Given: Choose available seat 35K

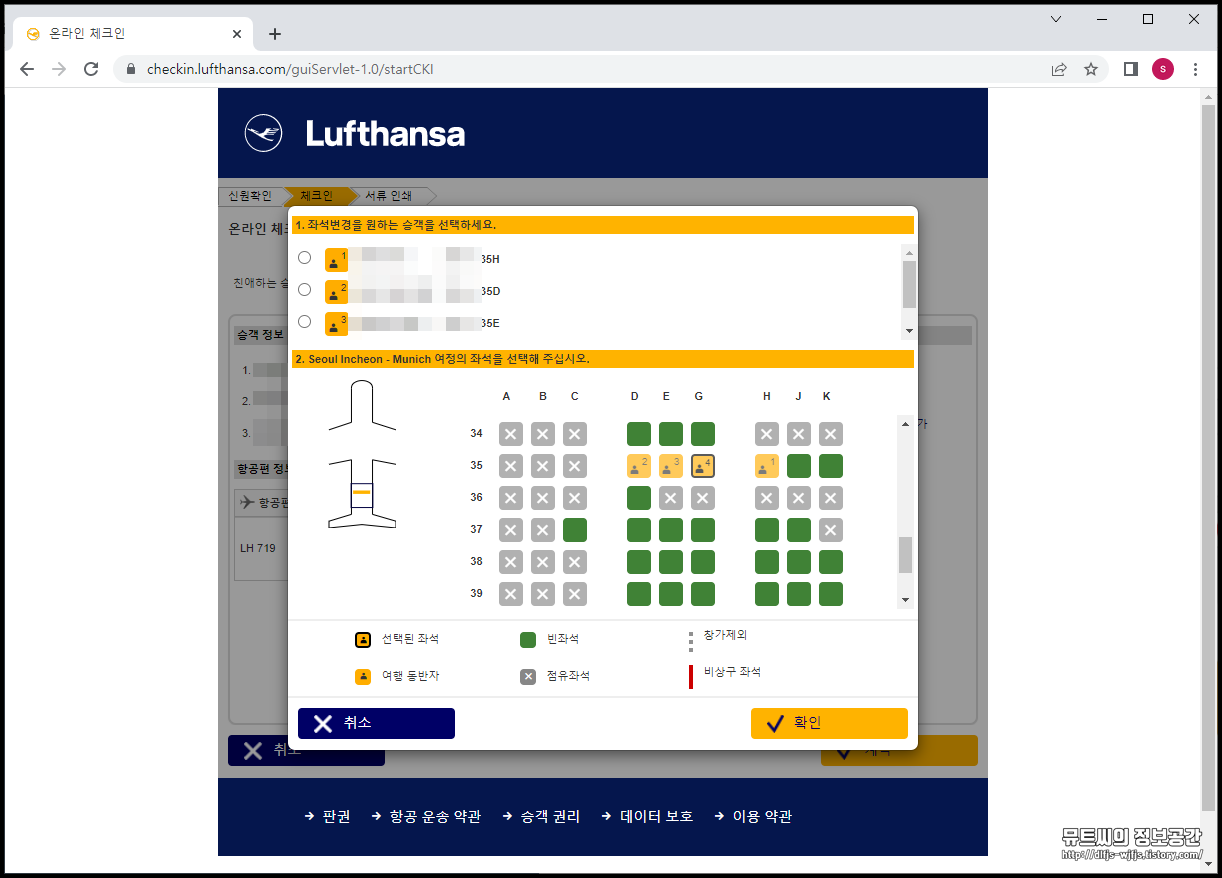Looking at the screenshot, I should tap(831, 466).
